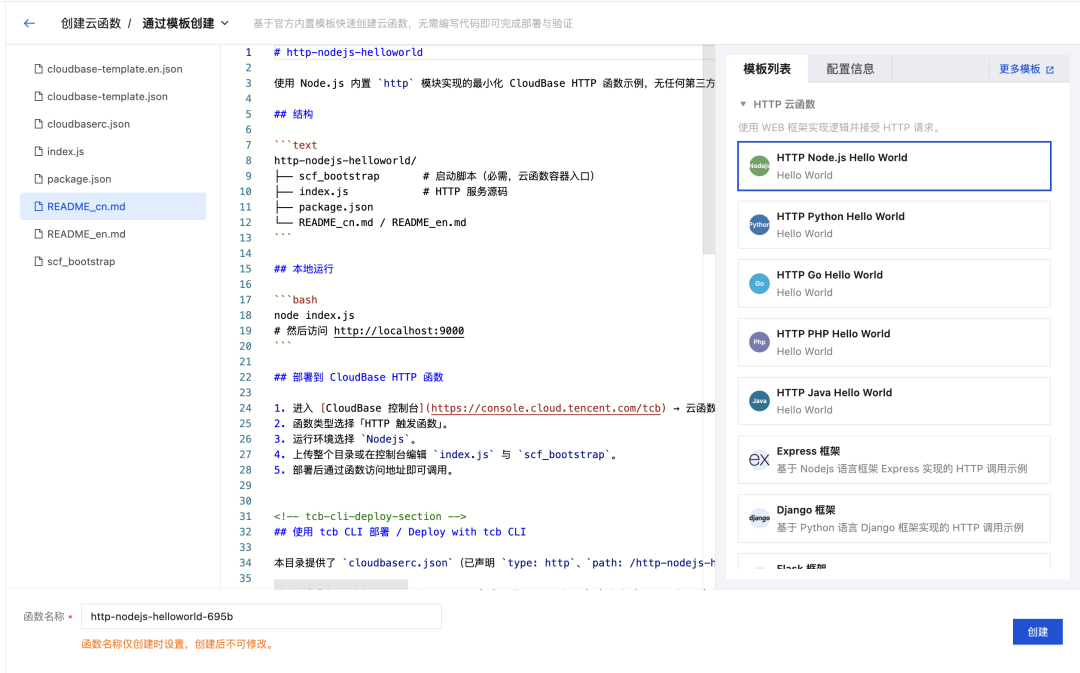The image size is (1080, 673).
Task: Select the Express framework ex icon
Action: coord(759,459)
